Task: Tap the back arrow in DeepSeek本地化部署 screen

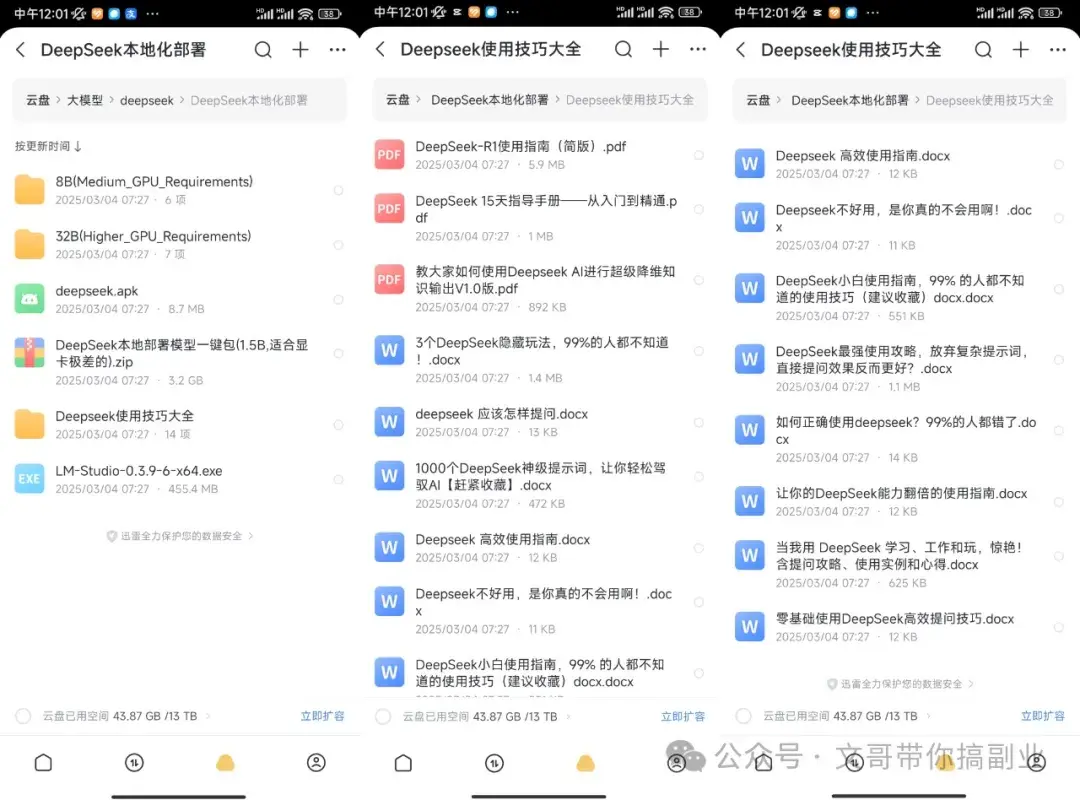Action: tap(21, 50)
